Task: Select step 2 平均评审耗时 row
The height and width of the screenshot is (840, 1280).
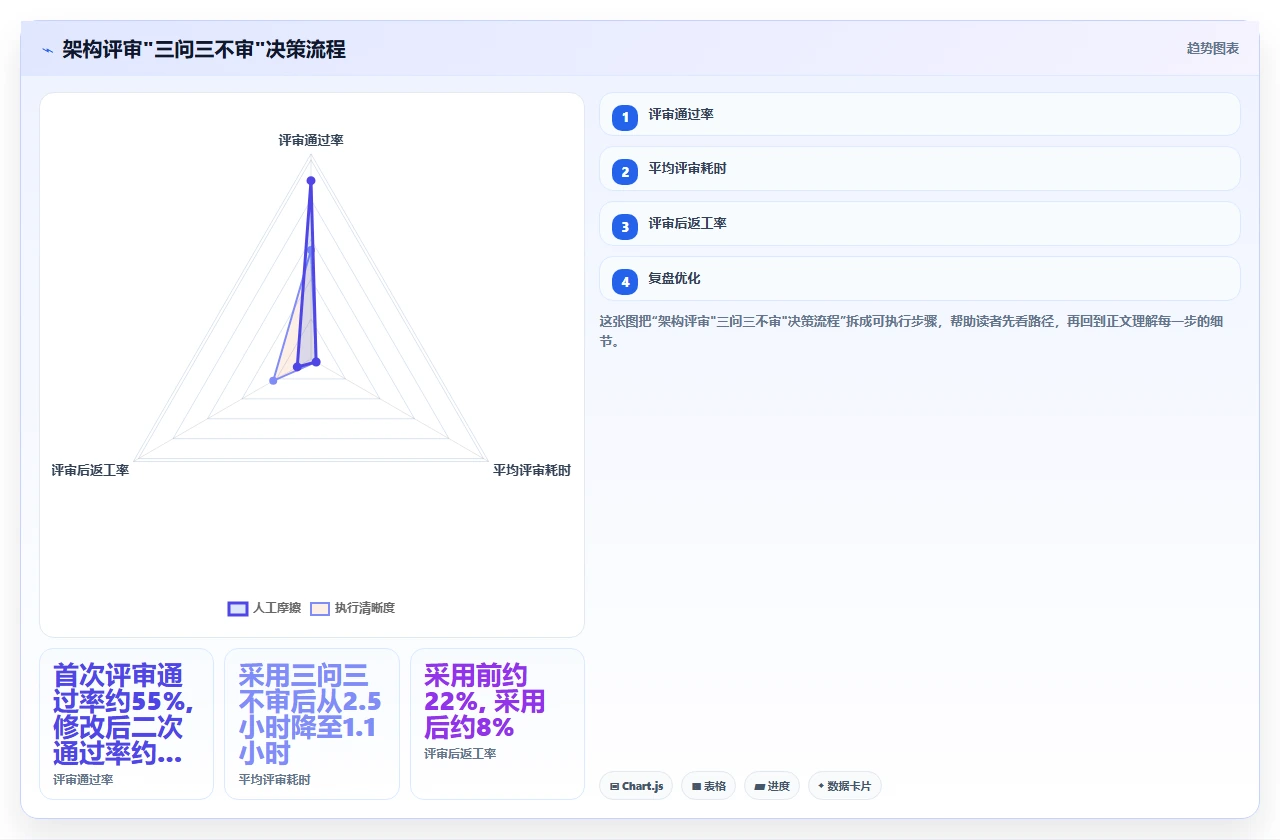Action: (x=919, y=169)
